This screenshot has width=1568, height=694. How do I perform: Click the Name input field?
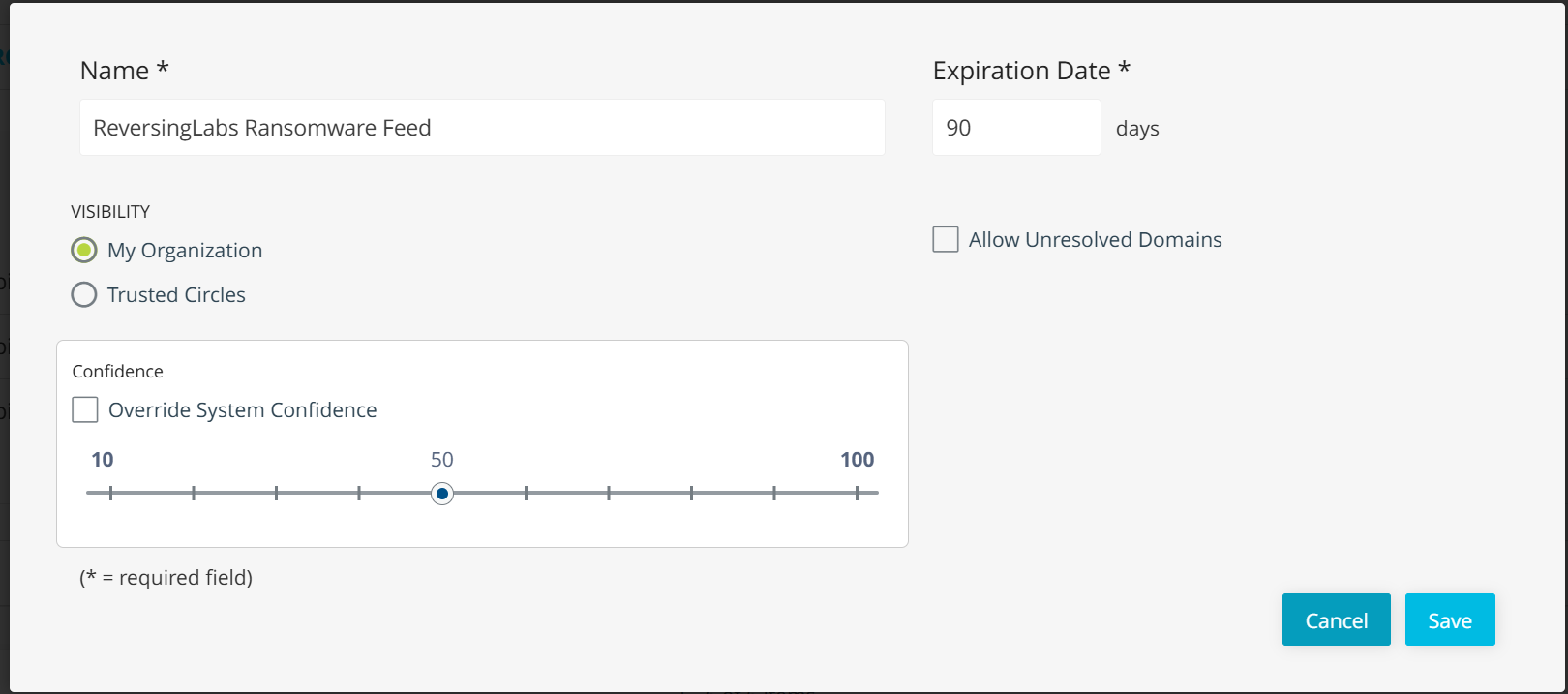(x=482, y=127)
